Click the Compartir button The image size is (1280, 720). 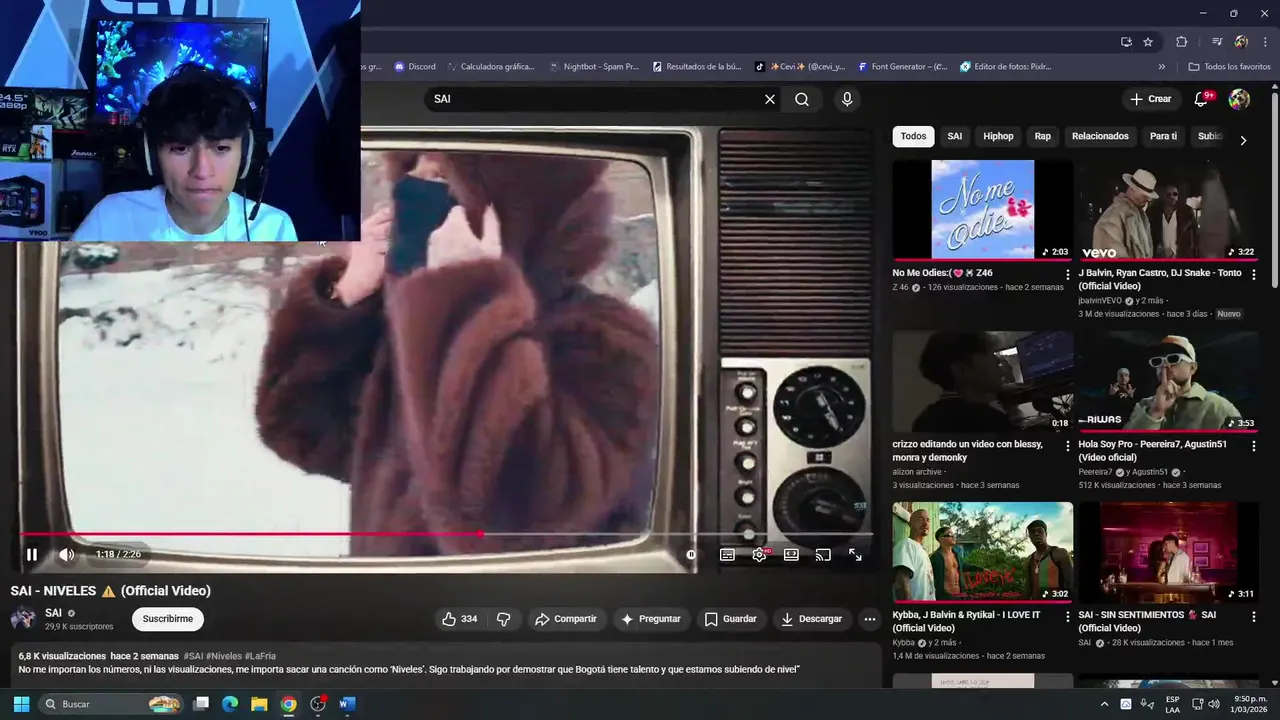pyautogui.click(x=566, y=619)
